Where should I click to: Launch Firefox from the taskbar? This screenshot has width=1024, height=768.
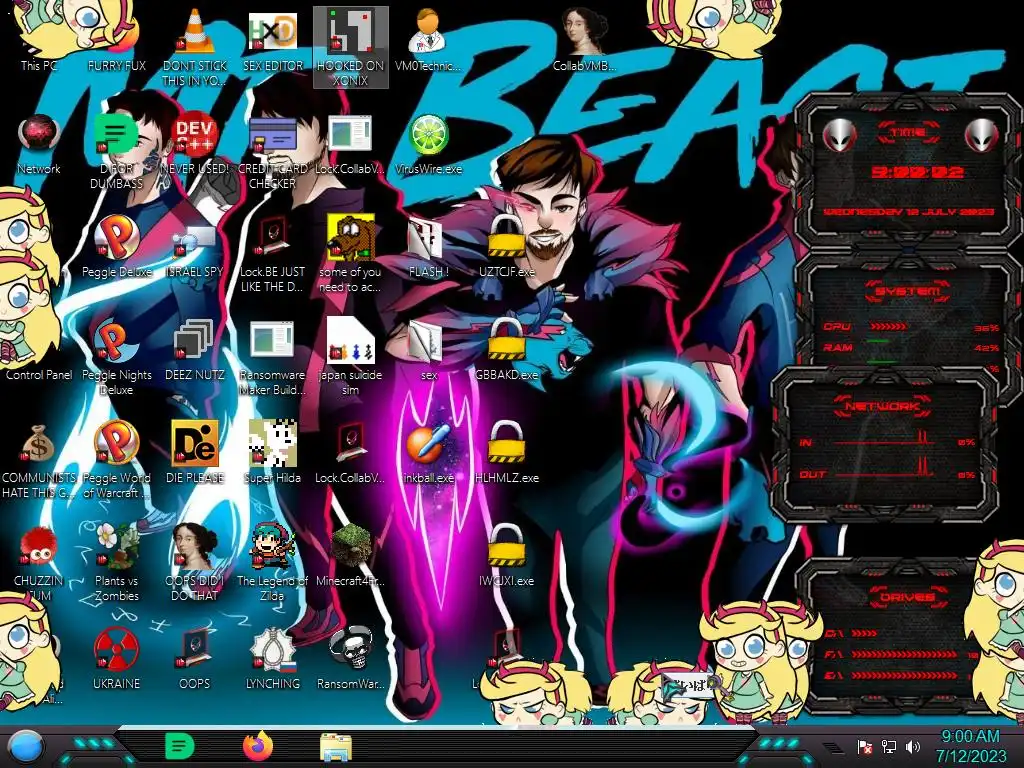click(258, 746)
